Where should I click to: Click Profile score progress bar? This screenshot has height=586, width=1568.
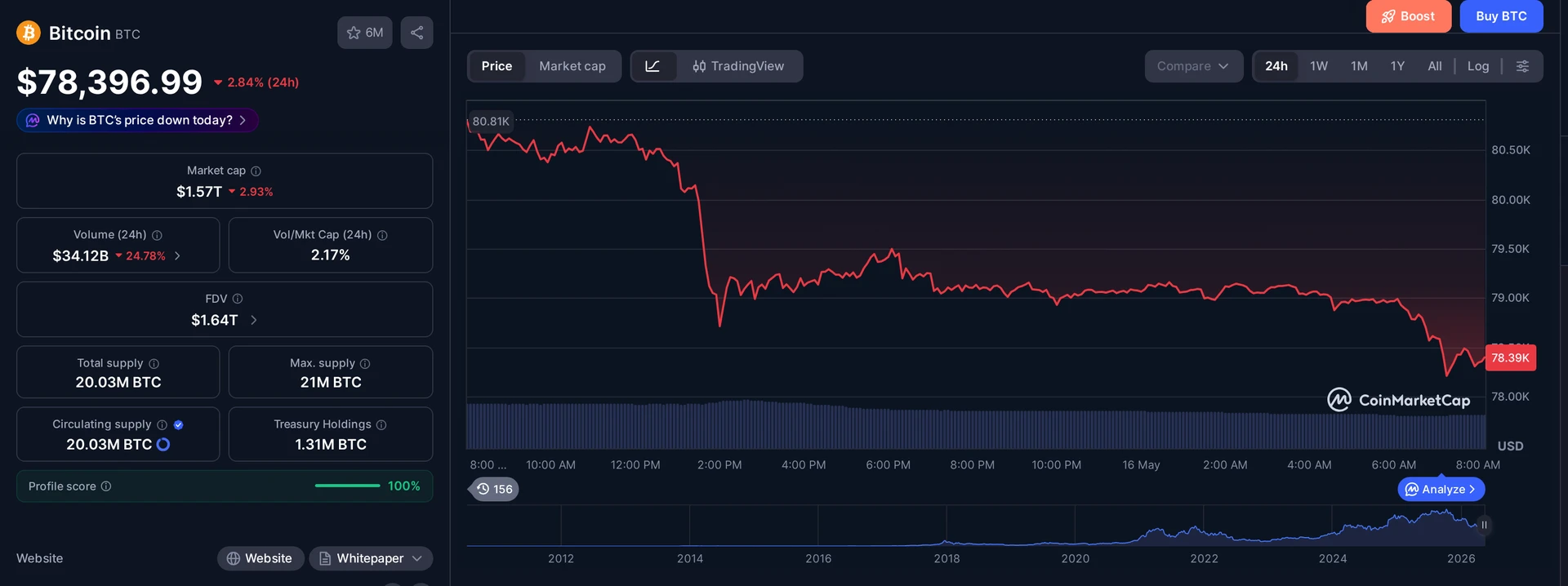(x=347, y=486)
